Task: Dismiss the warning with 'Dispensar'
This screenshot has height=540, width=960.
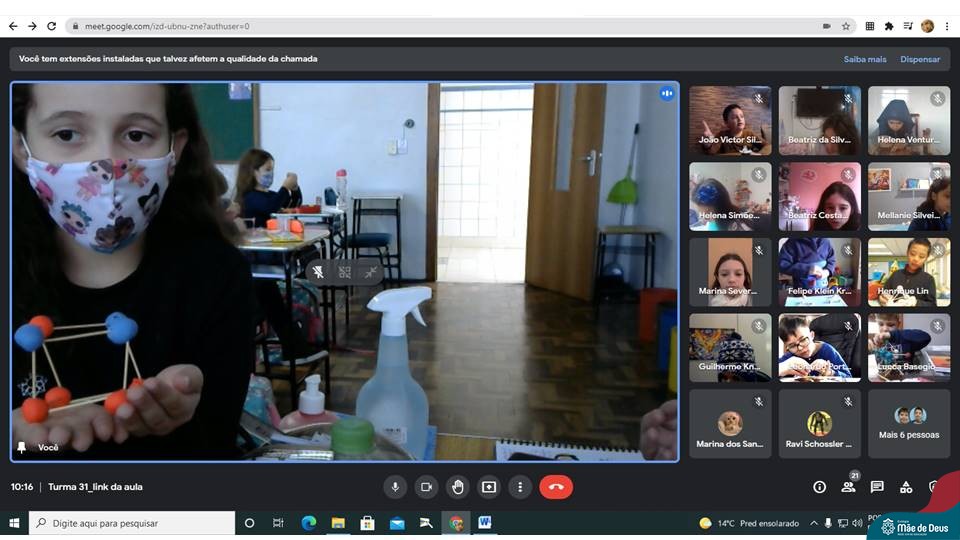Action: [919, 59]
